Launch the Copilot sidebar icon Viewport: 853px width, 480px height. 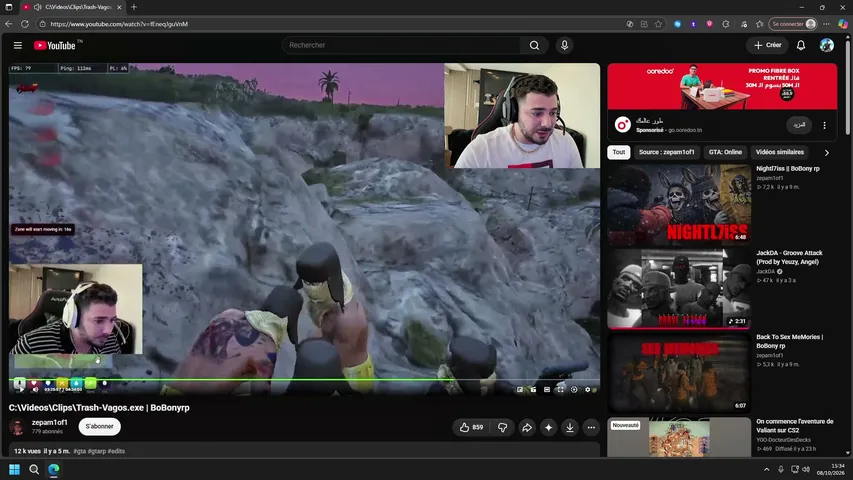point(842,24)
